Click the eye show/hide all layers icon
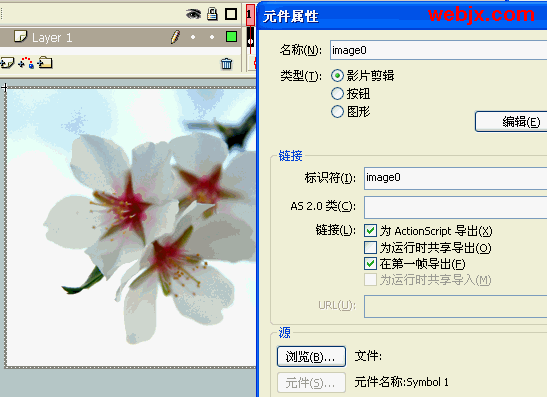 193,14
